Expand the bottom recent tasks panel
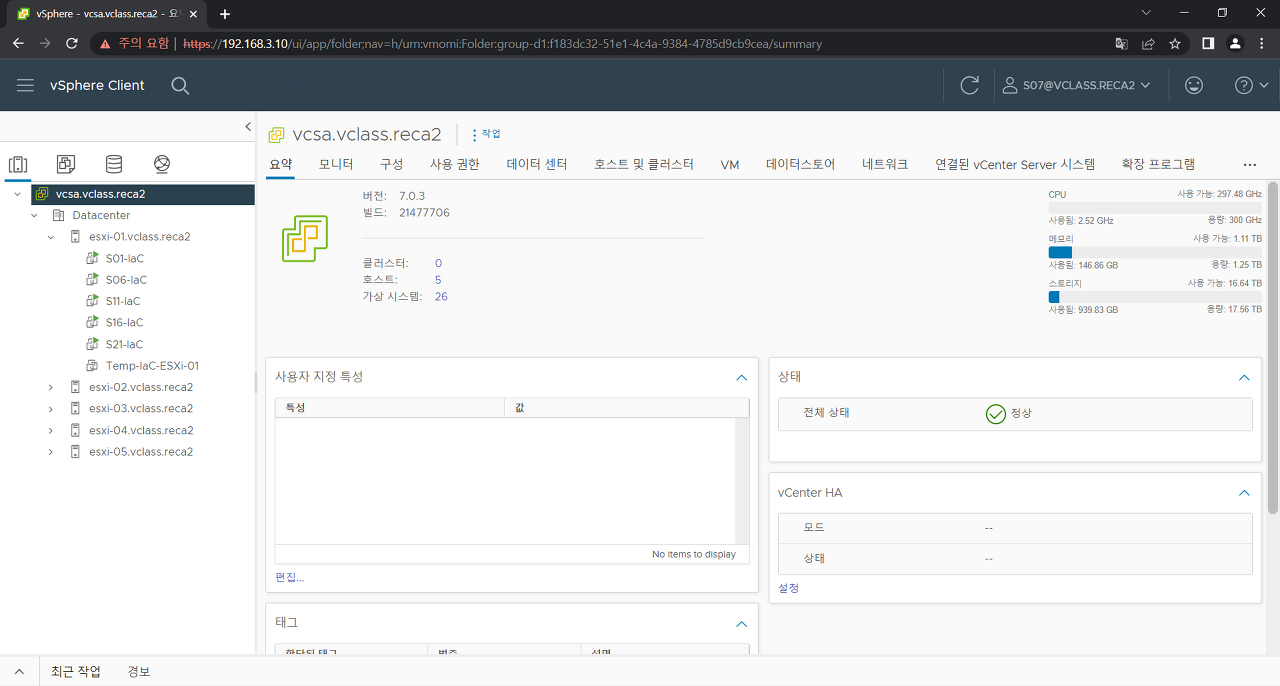Viewport: 1280px width, 686px height. [x=19, y=671]
